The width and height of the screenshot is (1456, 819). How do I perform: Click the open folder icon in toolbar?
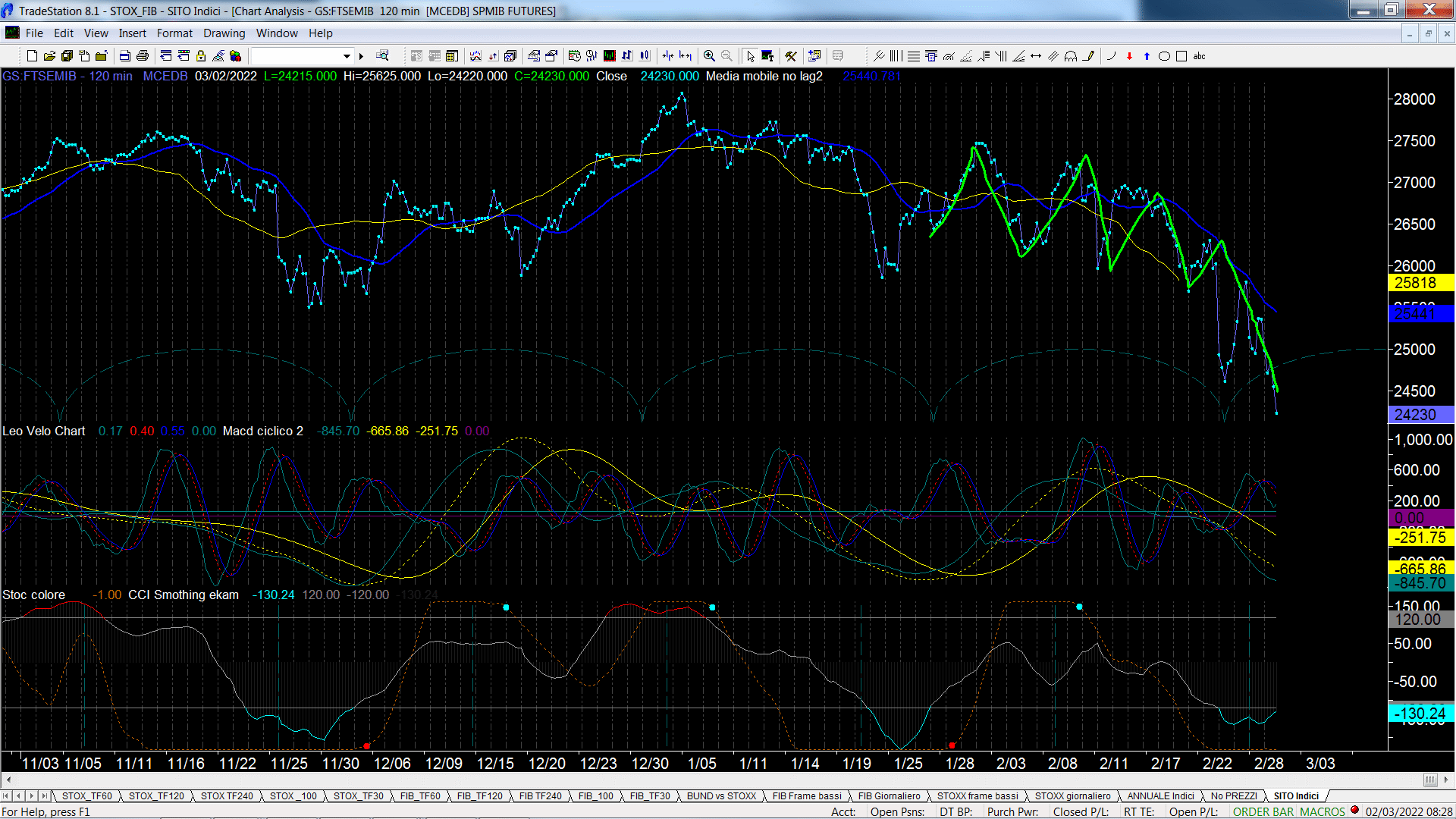pyautogui.click(x=49, y=56)
